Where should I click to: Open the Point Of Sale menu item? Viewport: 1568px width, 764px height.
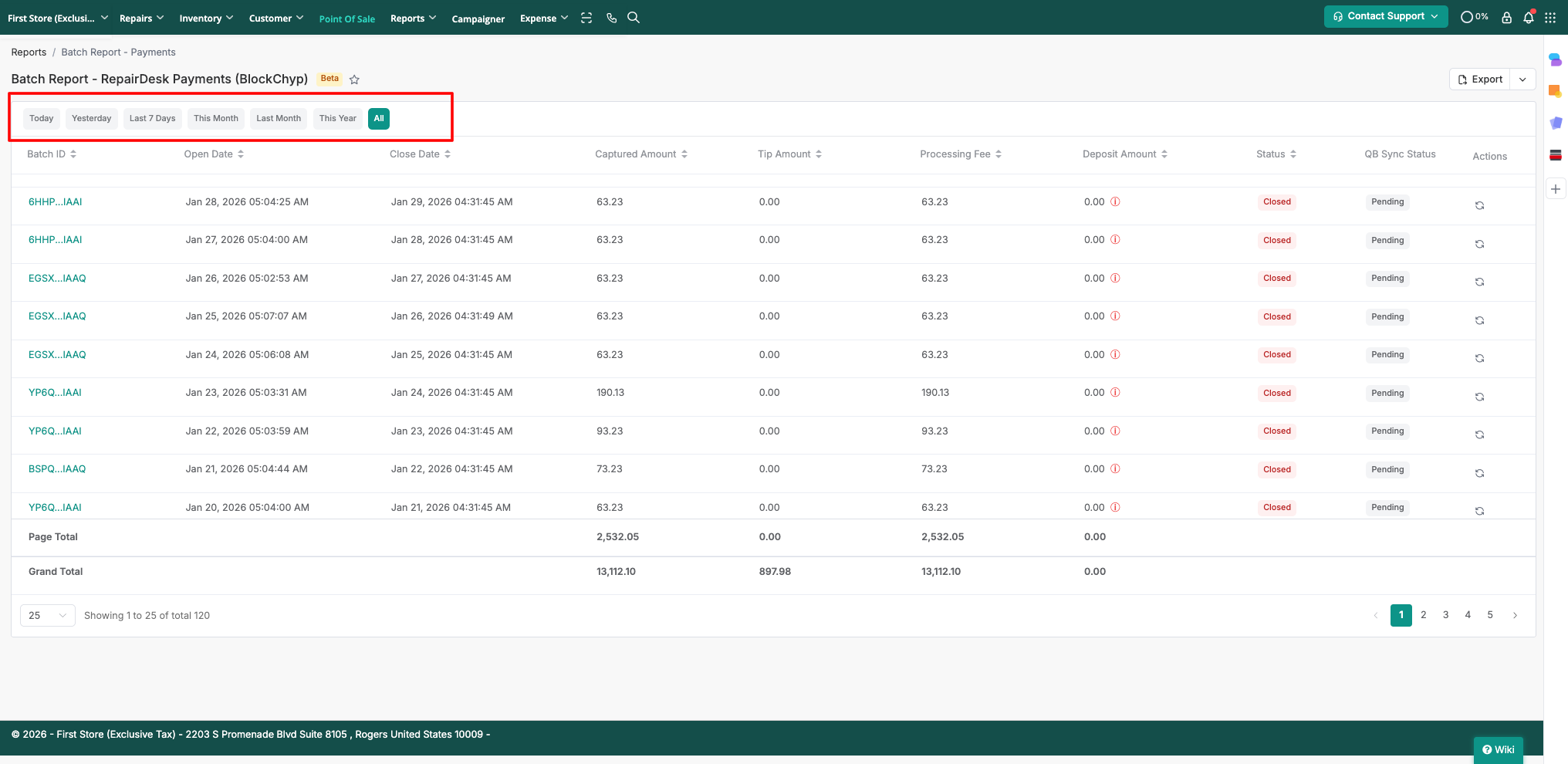point(346,19)
